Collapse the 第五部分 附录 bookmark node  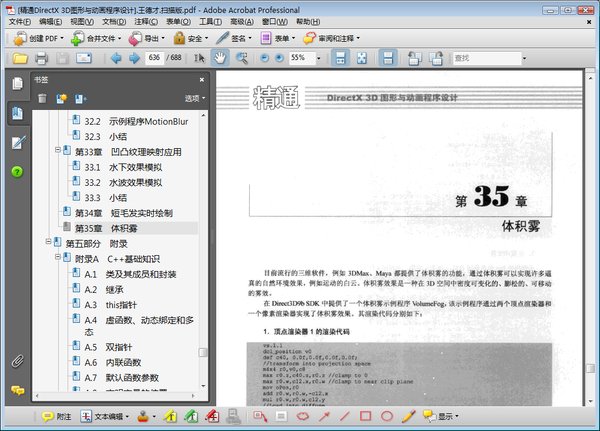click(48, 241)
